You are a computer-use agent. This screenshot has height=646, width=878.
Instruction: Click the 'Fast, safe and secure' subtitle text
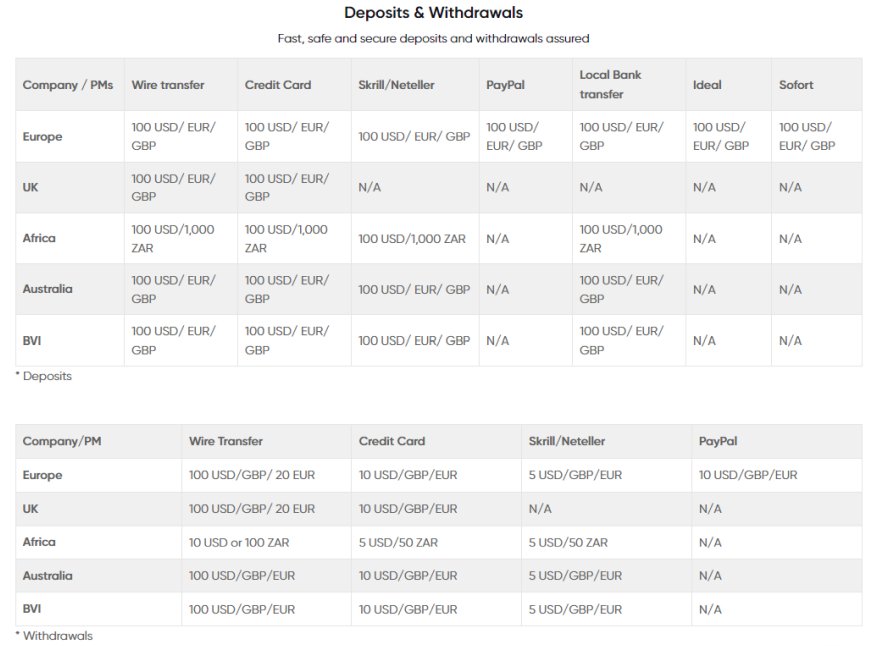point(433,39)
